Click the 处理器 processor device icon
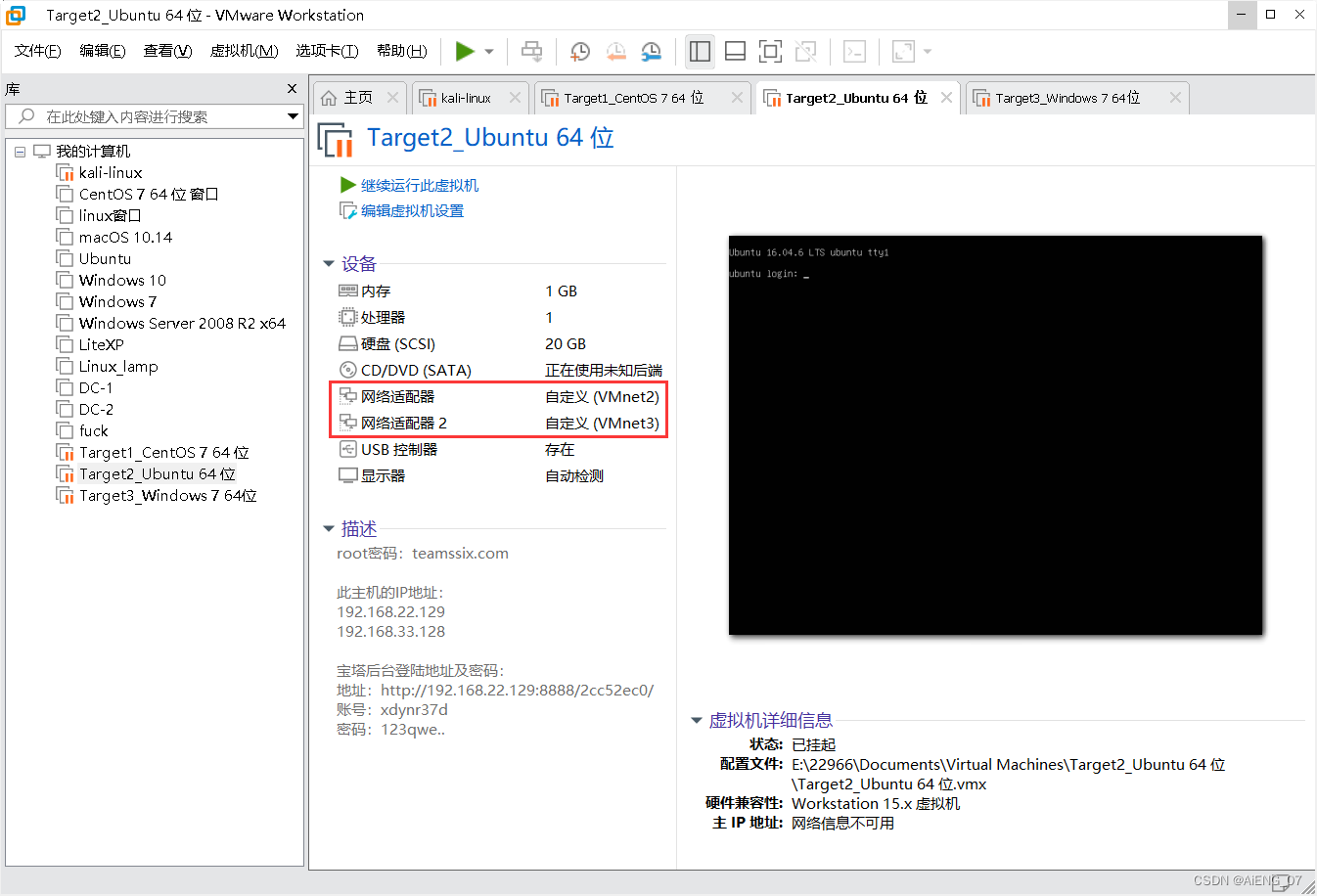The image size is (1317, 896). (x=347, y=317)
